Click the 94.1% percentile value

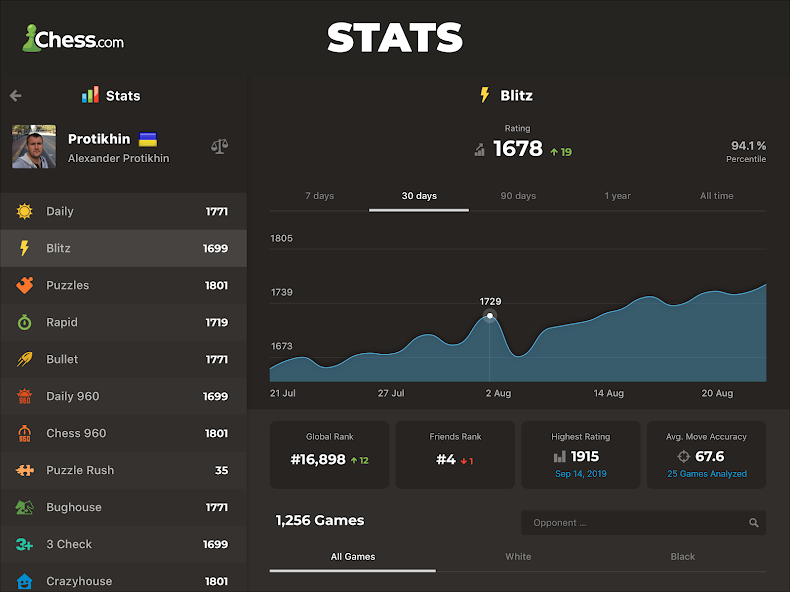pos(749,146)
